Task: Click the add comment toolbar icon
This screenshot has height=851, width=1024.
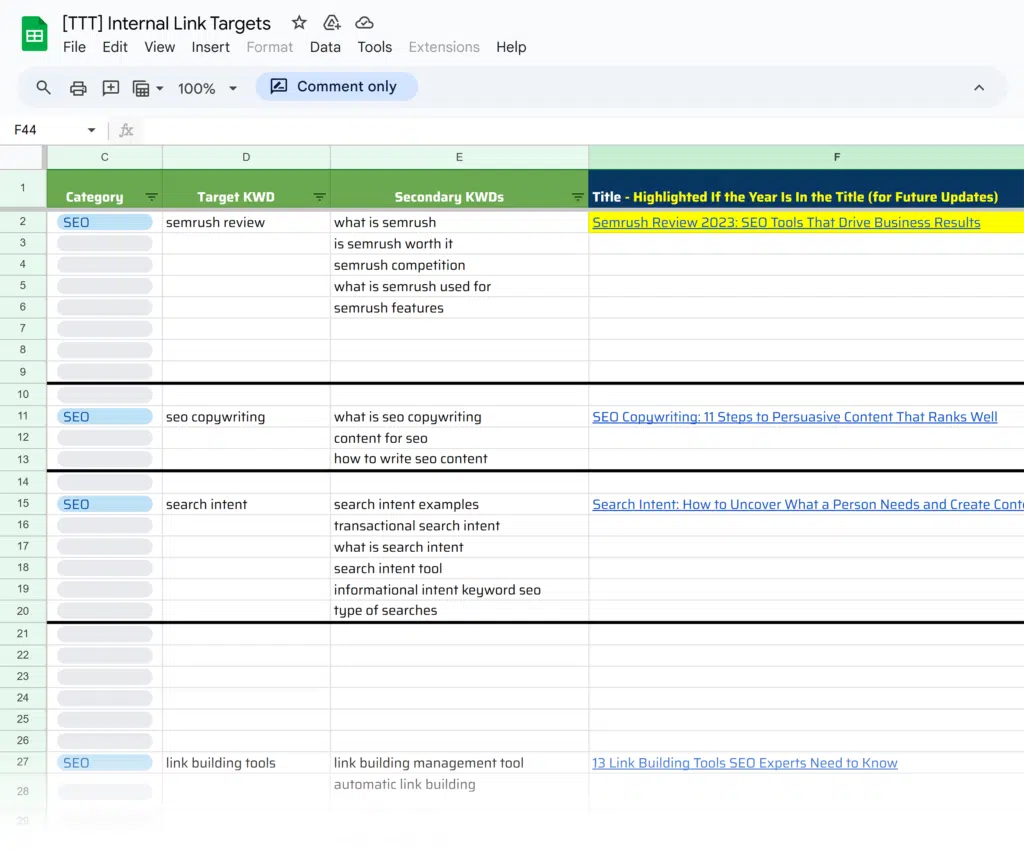Action: tap(110, 88)
